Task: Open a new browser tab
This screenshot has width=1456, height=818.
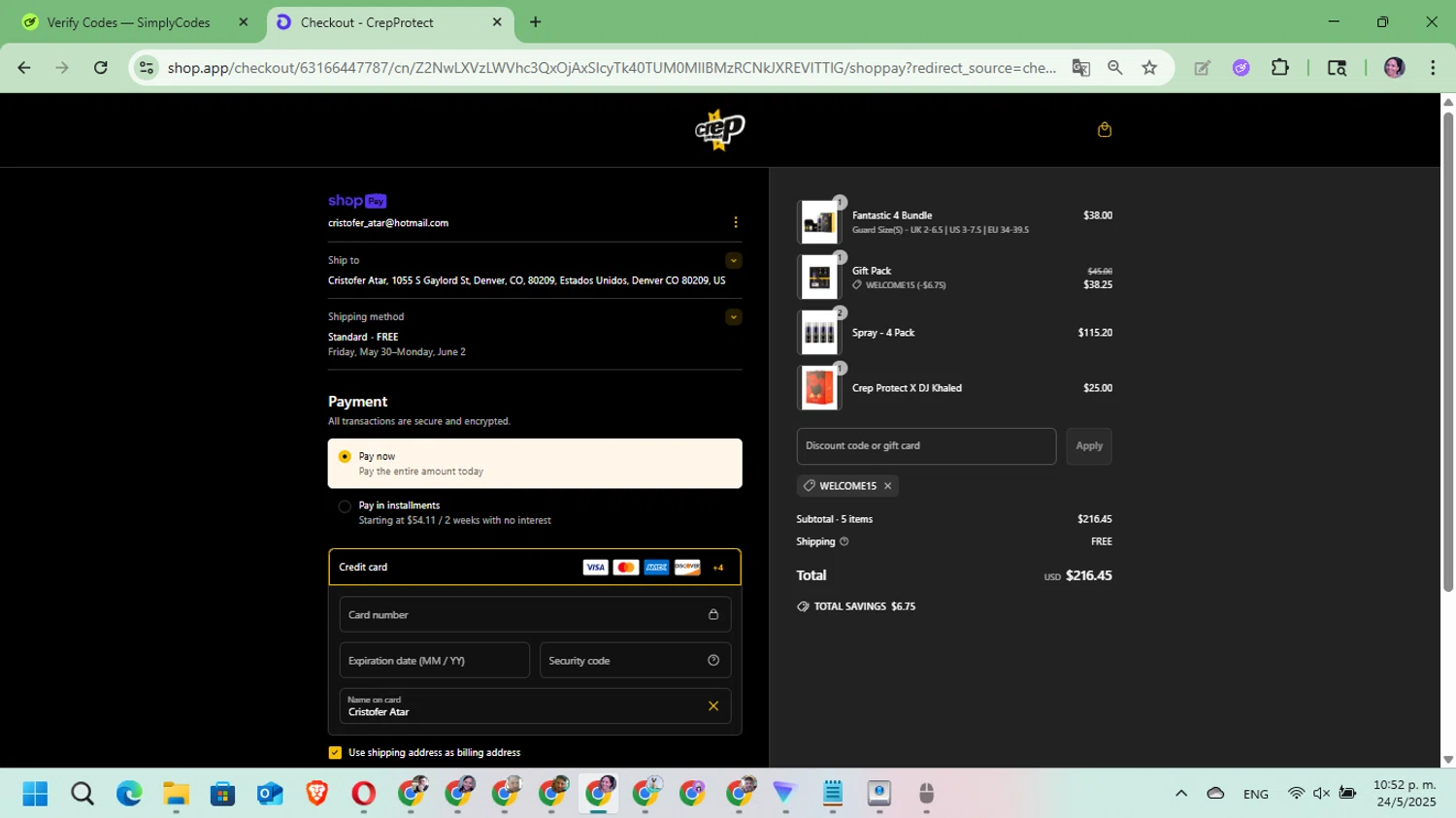Action: [x=535, y=22]
